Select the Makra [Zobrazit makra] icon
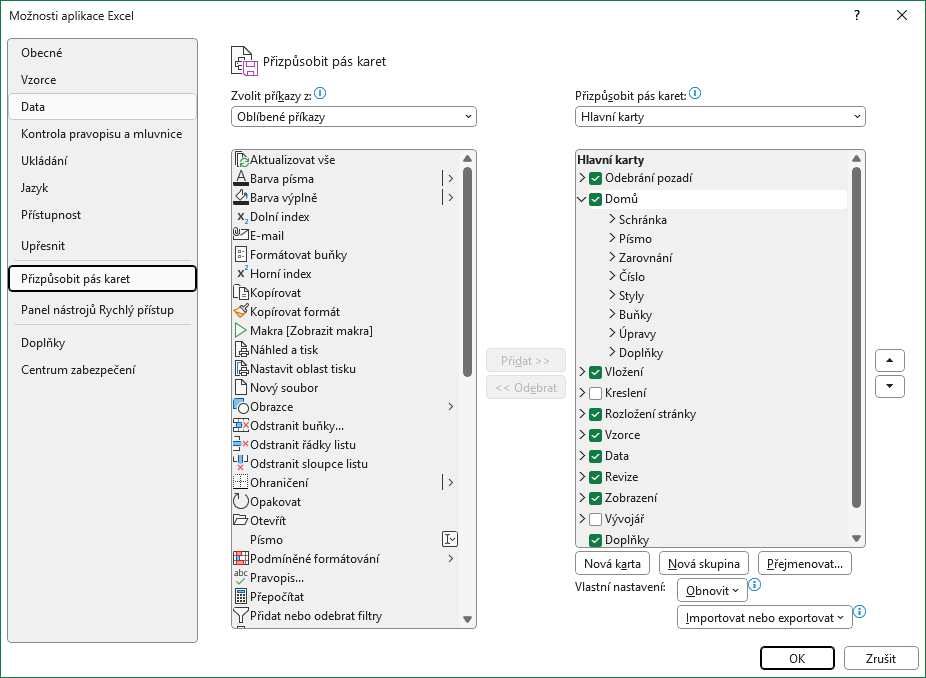This screenshot has height=678, width=926. (240, 331)
